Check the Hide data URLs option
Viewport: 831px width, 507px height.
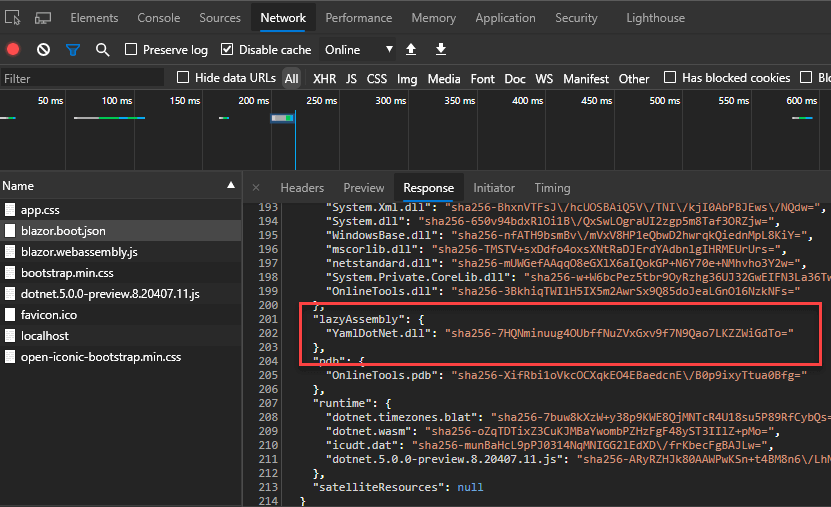click(183, 78)
